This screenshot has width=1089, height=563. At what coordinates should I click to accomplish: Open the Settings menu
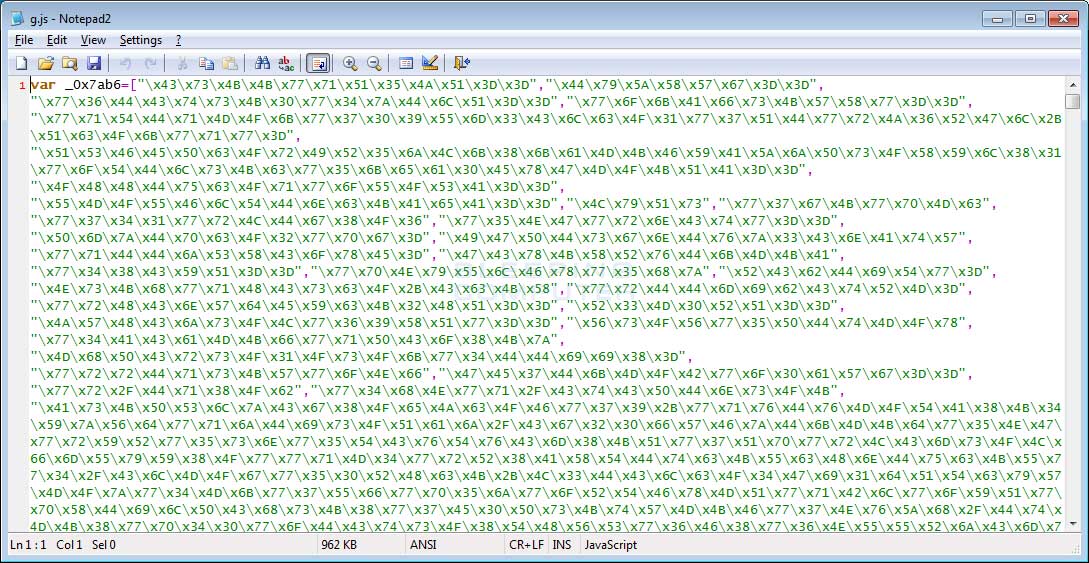click(x=141, y=40)
